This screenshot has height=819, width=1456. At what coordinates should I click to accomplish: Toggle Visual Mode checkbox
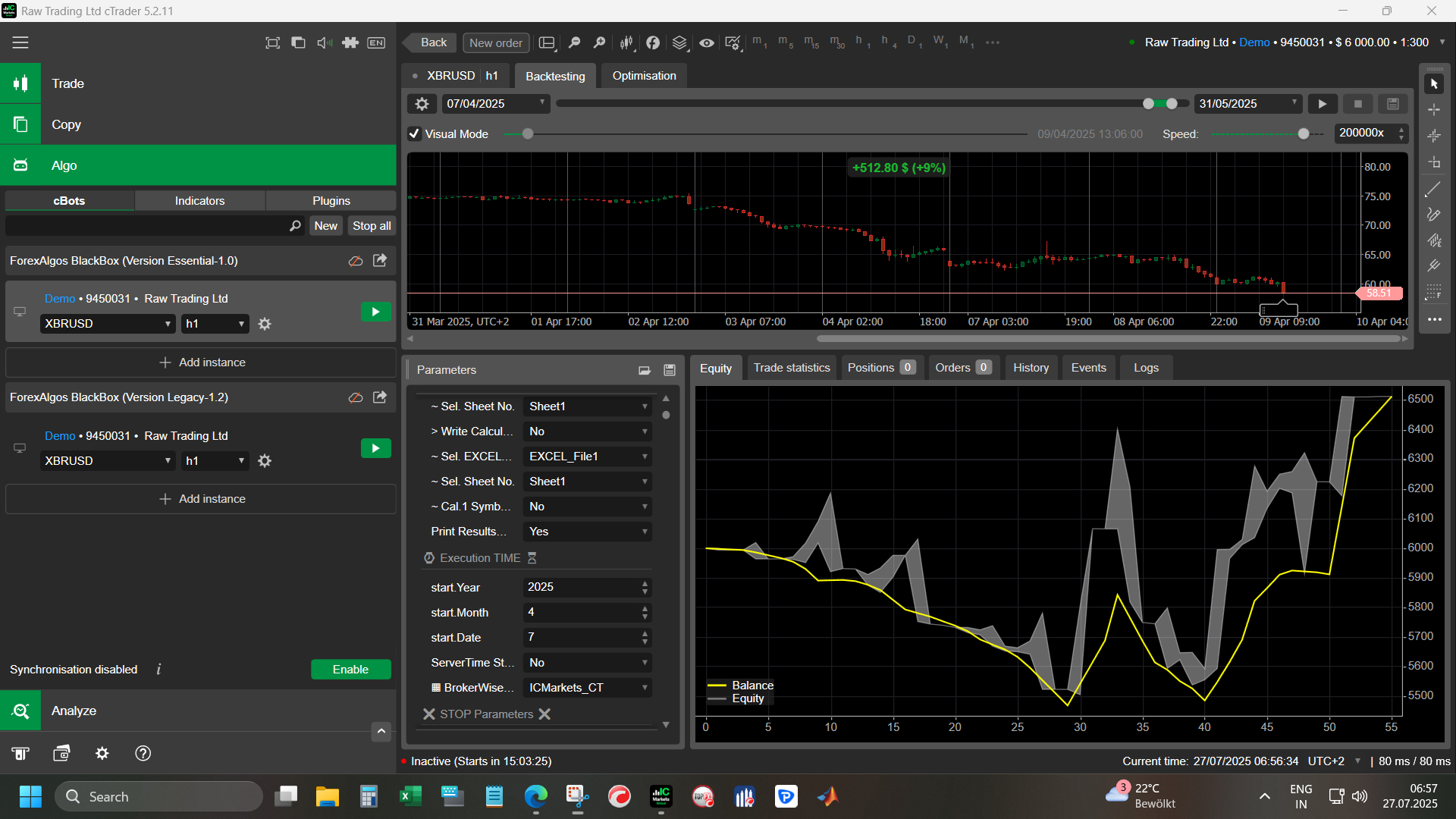[414, 134]
